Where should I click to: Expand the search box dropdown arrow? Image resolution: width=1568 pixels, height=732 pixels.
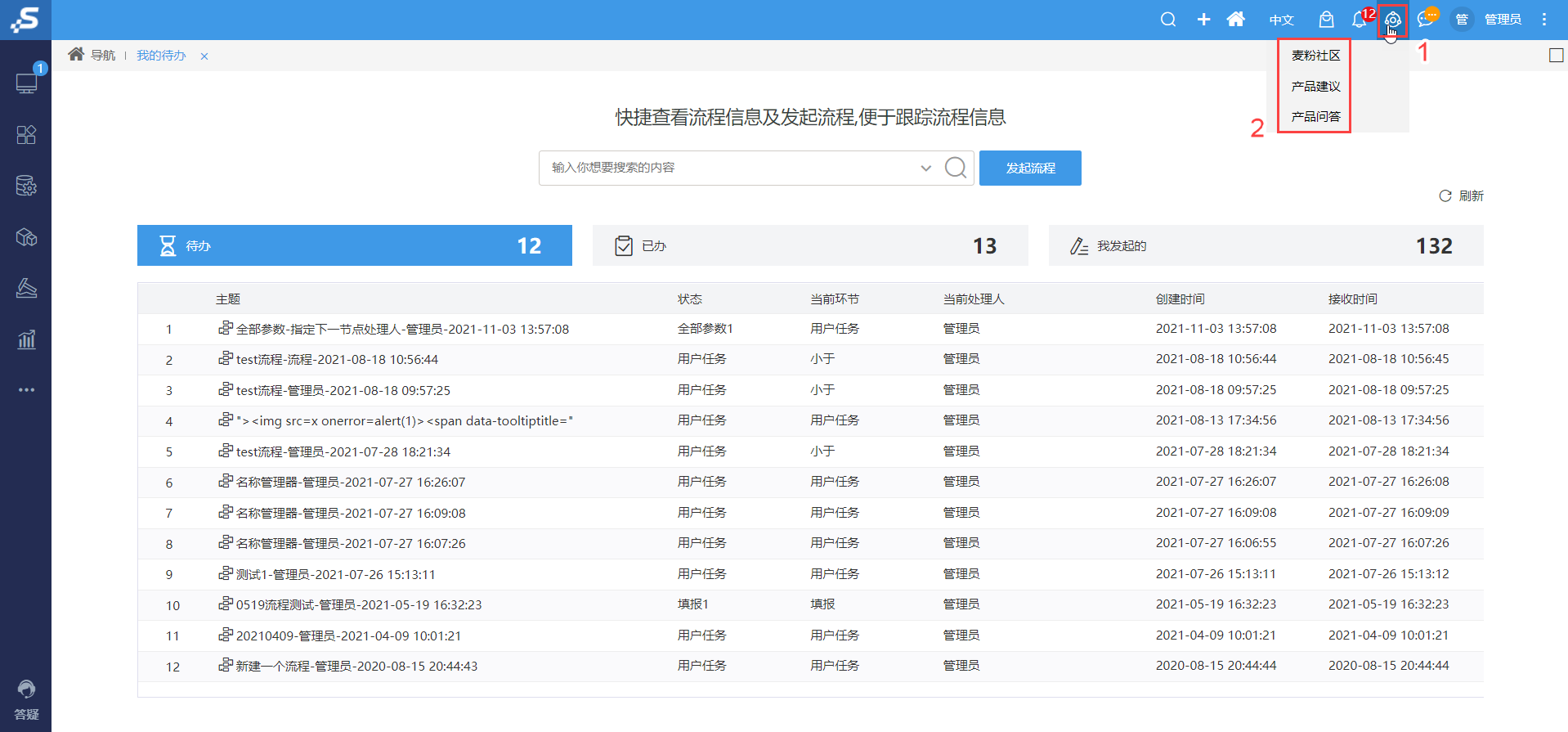pyautogui.click(x=926, y=168)
